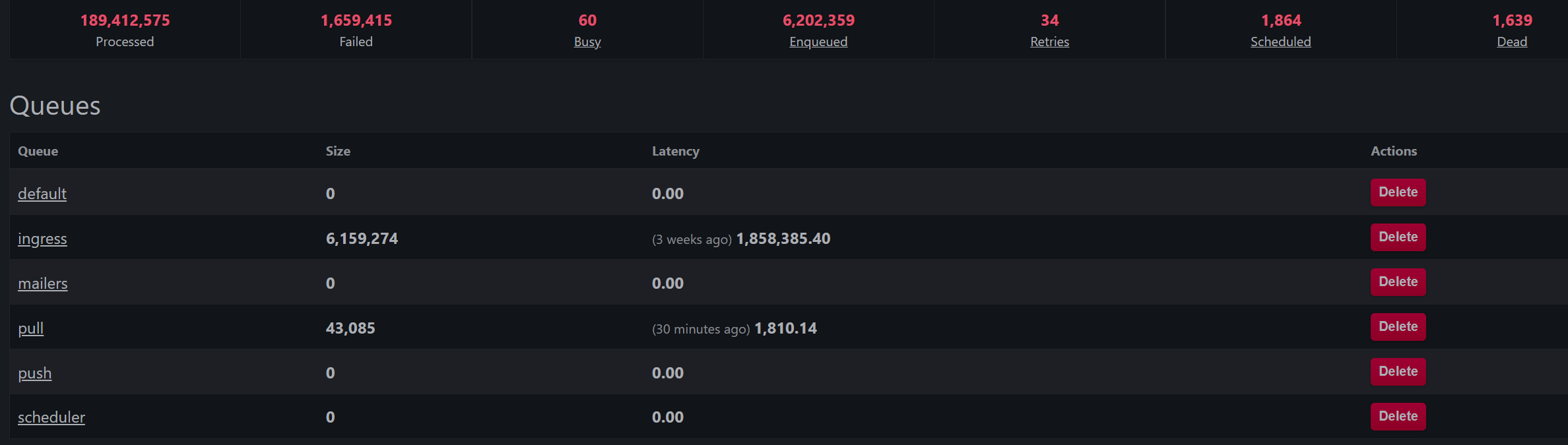This screenshot has height=445, width=1568.
Task: Delete the default queue
Action: 1398,193
